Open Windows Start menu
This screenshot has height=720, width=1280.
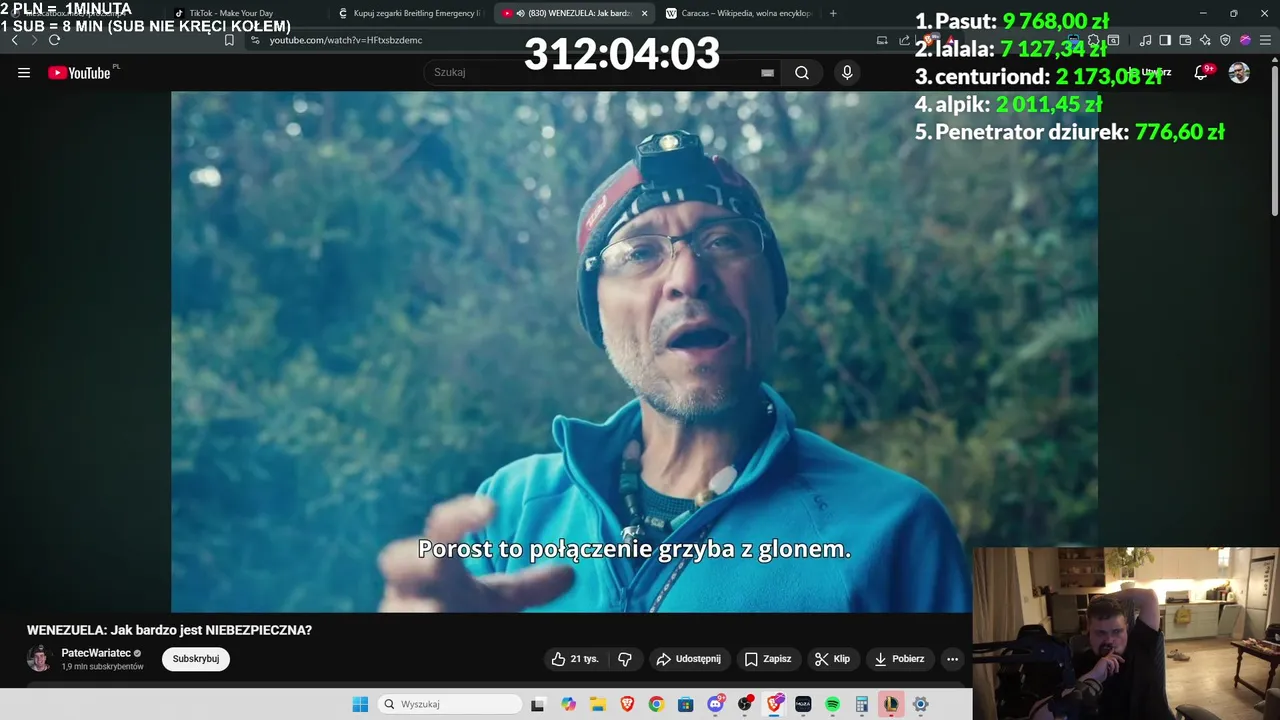pos(360,704)
